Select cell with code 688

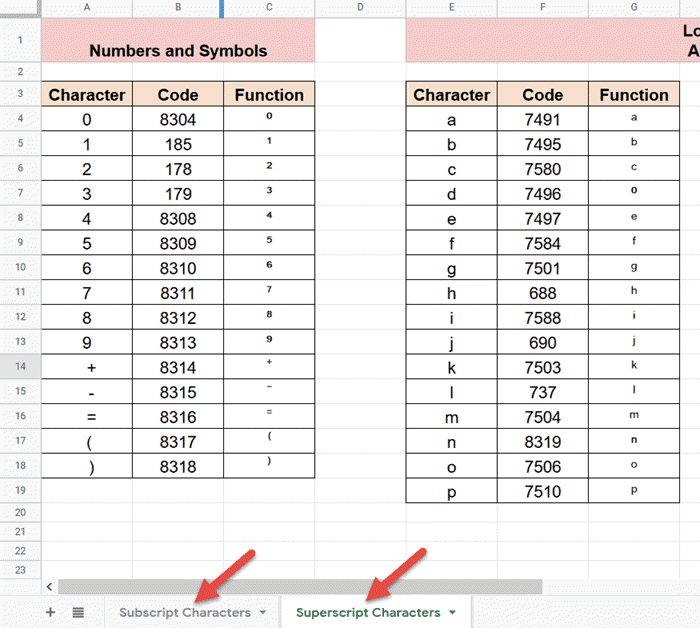[542, 292]
